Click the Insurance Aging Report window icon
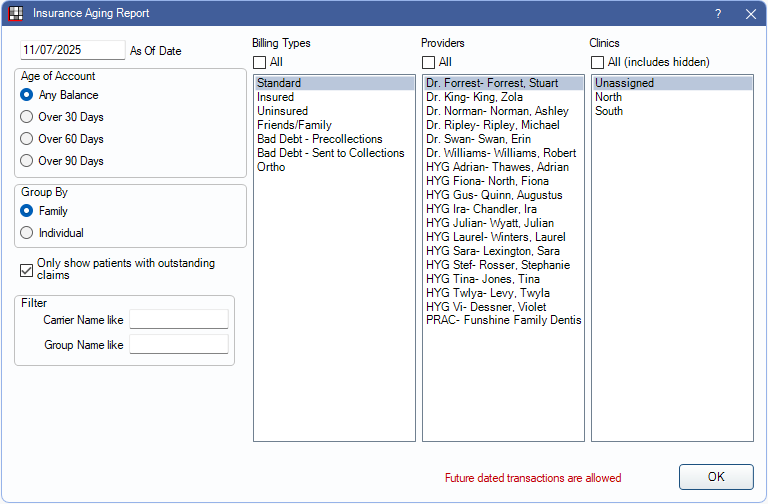The height and width of the screenshot is (504, 768). tap(15, 14)
